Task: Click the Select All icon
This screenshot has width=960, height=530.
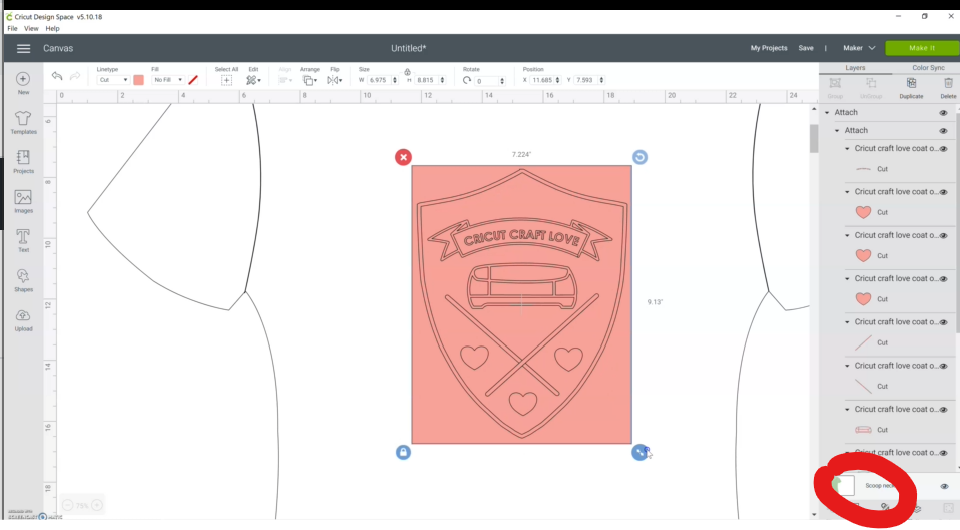Action: 227,80
